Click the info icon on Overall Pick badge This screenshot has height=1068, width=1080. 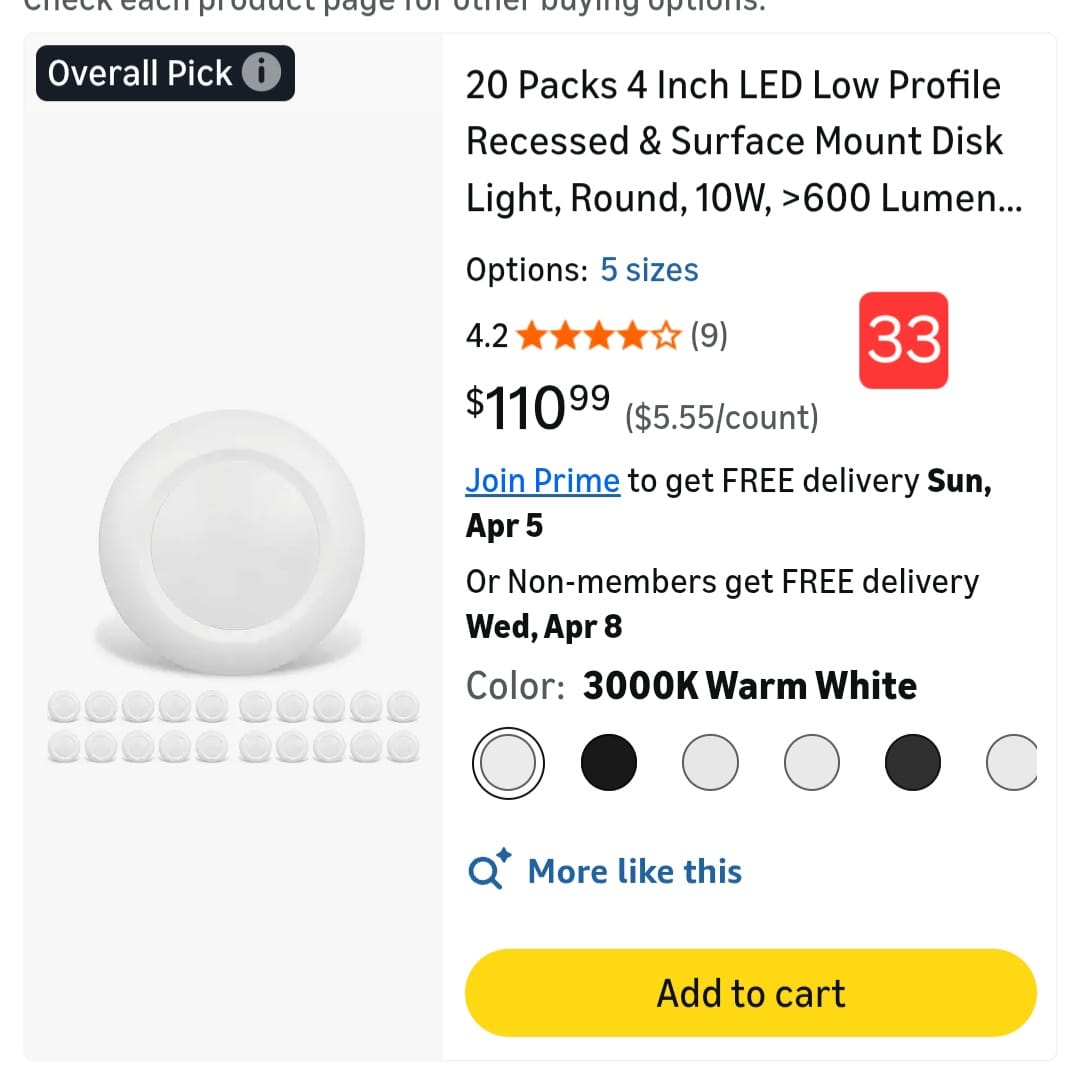[x=262, y=73]
